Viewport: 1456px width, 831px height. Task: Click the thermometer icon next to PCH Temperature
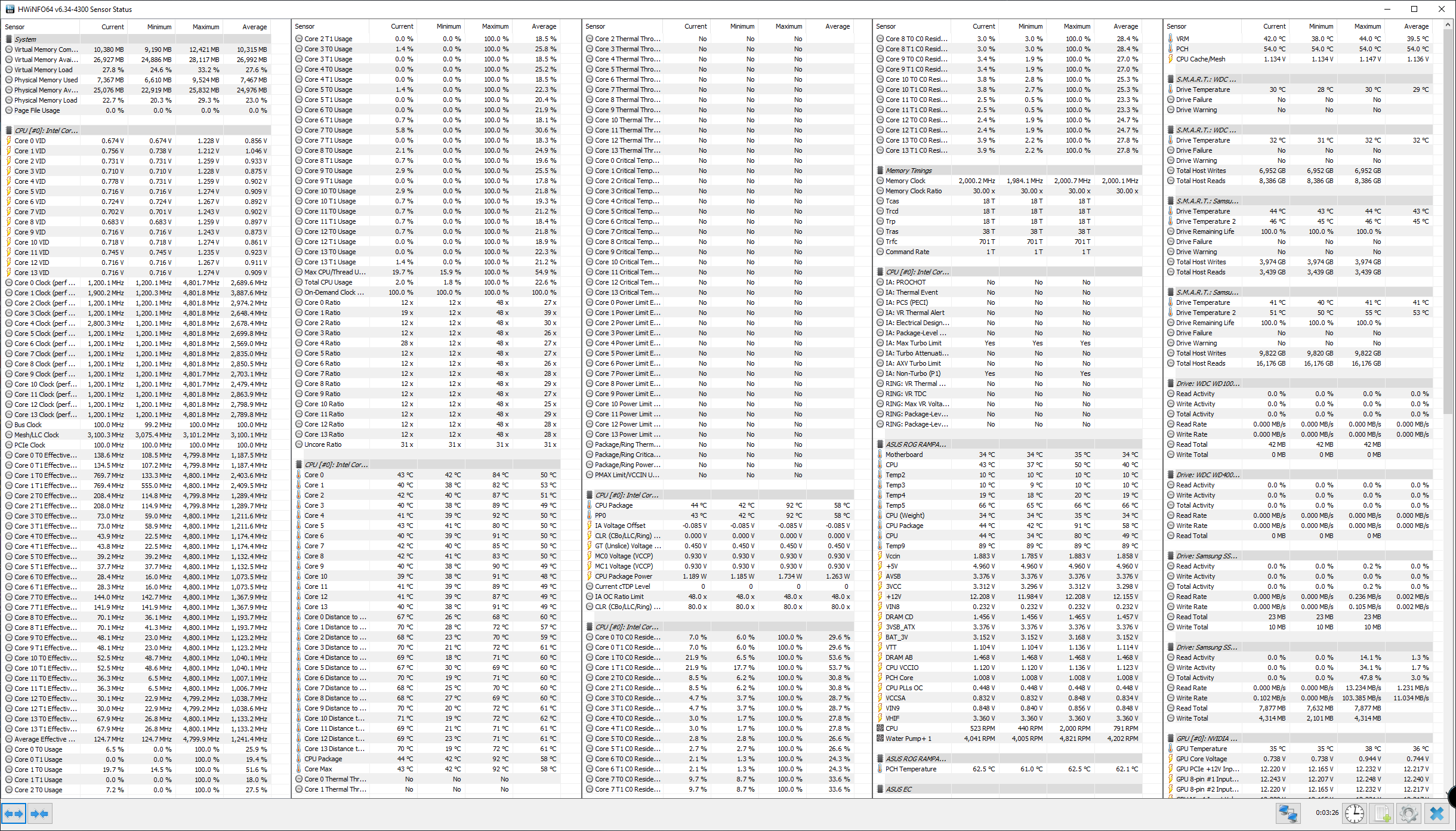tap(880, 769)
